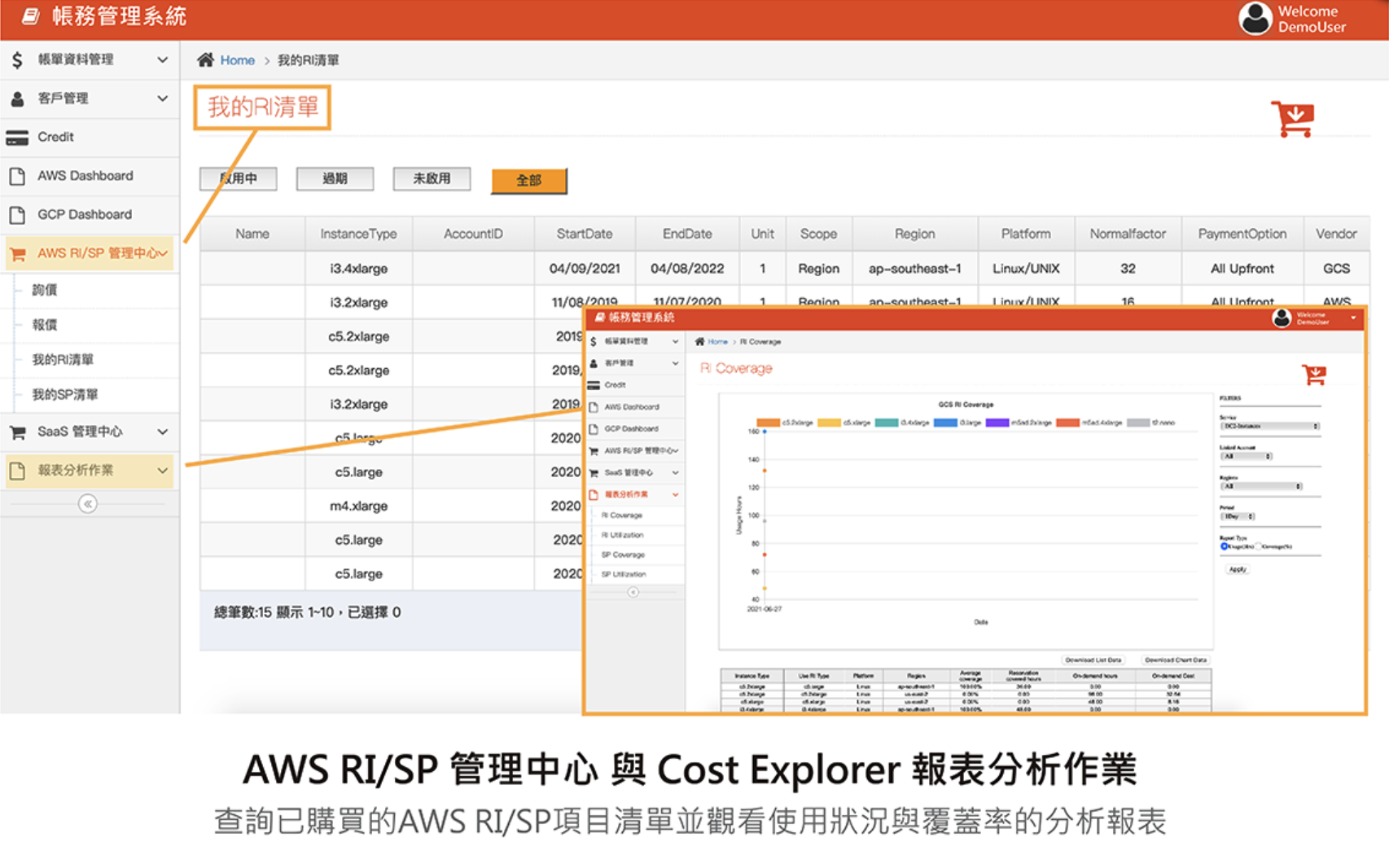The height and width of the screenshot is (868, 1389).
Task: Click the document icon beside GCP Dashboard
Action: pyautogui.click(x=17, y=215)
